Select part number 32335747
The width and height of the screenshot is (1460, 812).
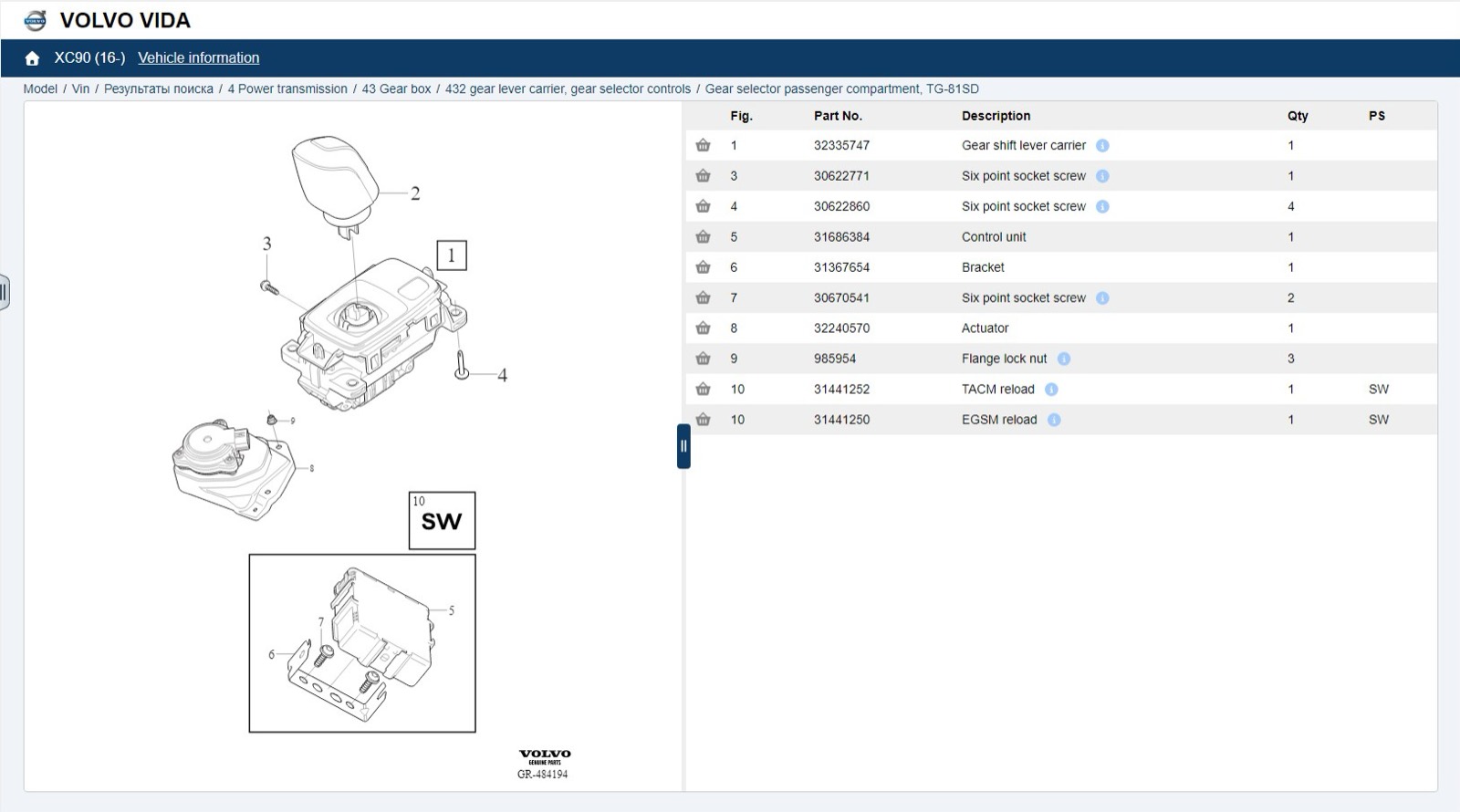pos(841,145)
